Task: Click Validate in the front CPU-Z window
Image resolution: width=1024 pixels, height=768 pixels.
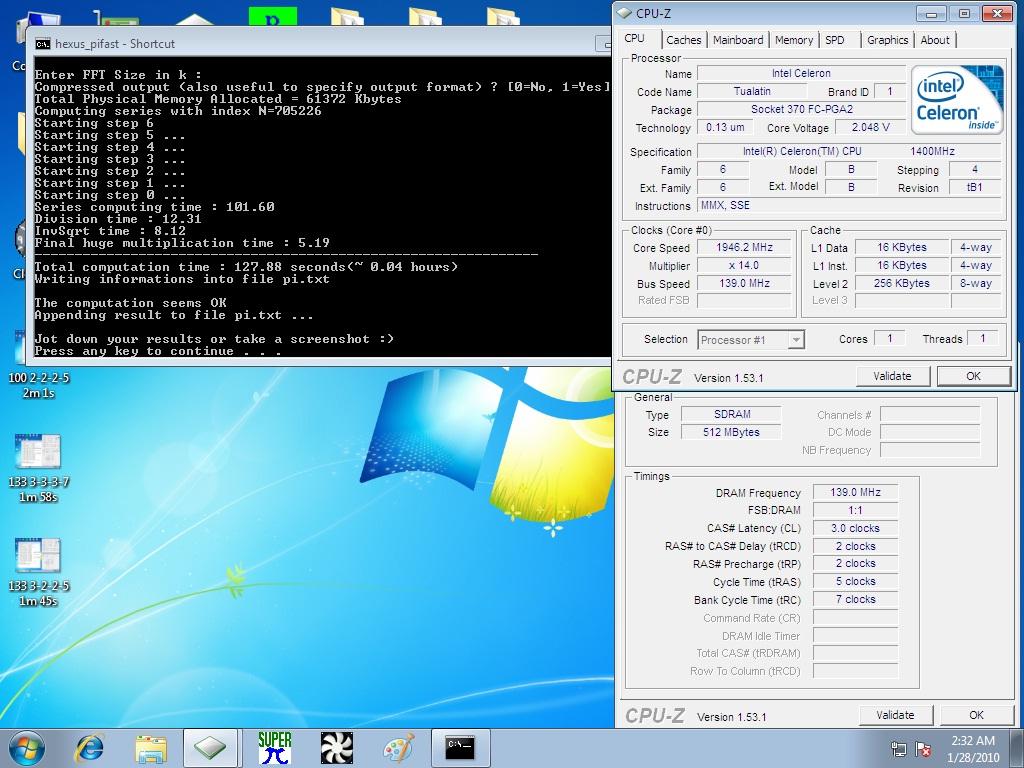Action: pyautogui.click(x=892, y=376)
